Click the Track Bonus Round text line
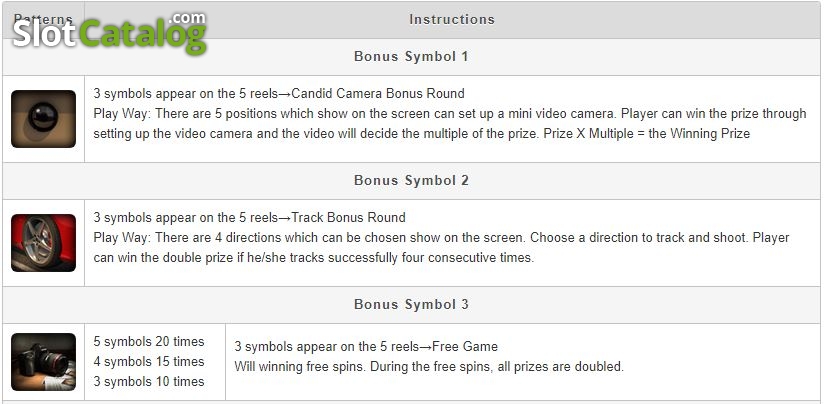825x404 pixels. pos(249,218)
